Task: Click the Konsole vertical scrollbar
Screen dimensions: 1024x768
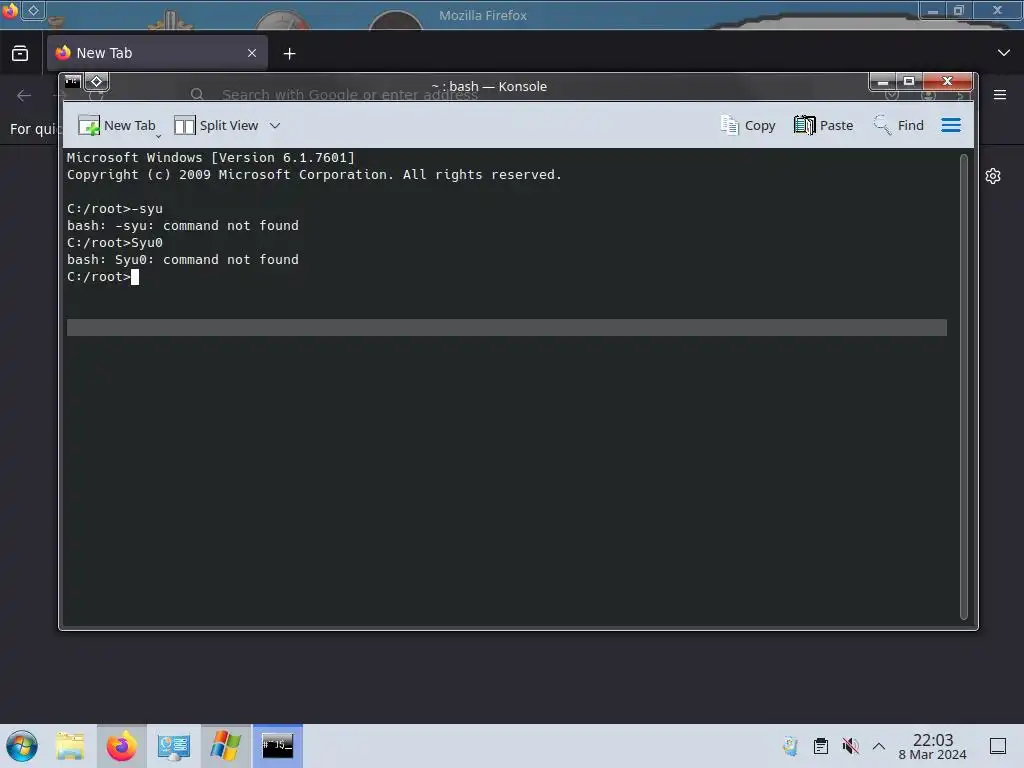Action: pos(963,387)
